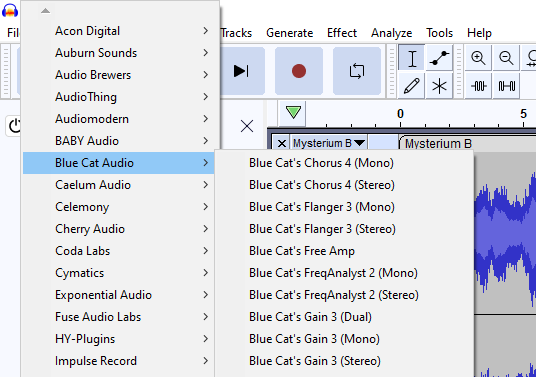Expand the AudioThing submenu
Image resolution: width=536 pixels, height=377 pixels.
[x=119, y=97]
